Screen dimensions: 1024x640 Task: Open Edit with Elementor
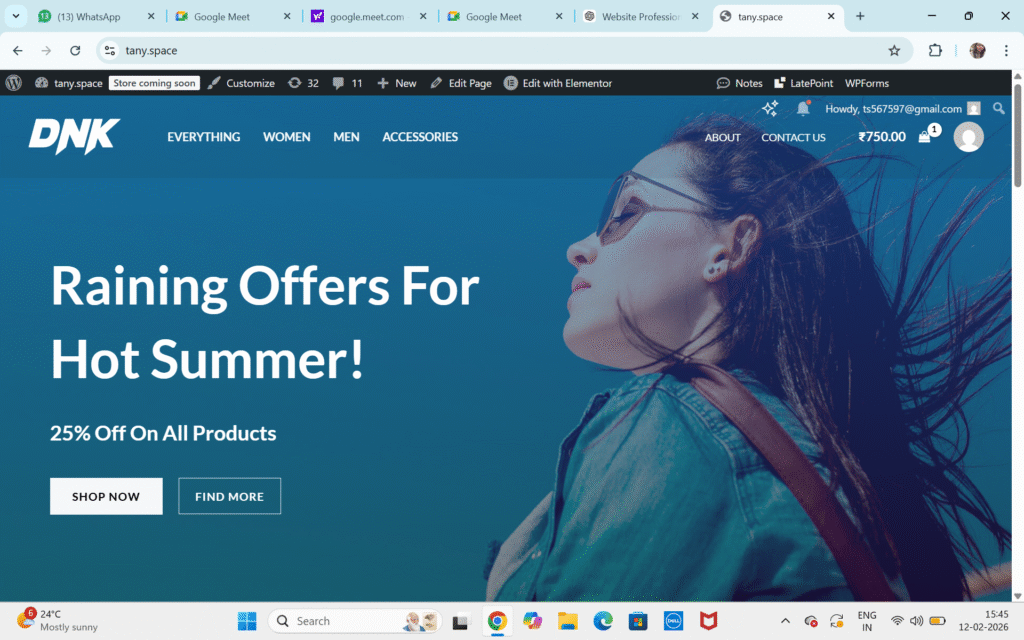click(558, 83)
